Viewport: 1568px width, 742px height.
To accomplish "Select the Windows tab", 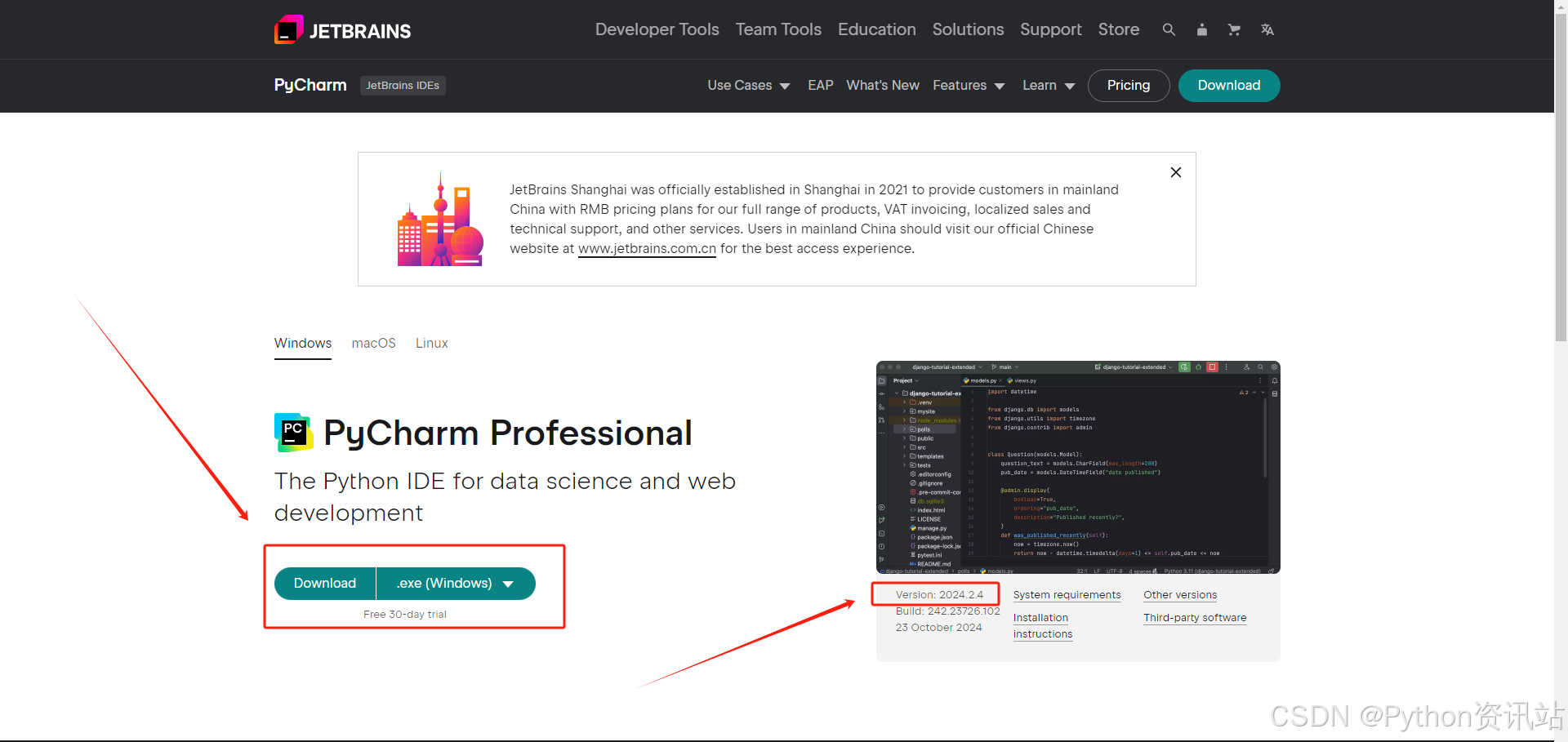I will tap(303, 344).
